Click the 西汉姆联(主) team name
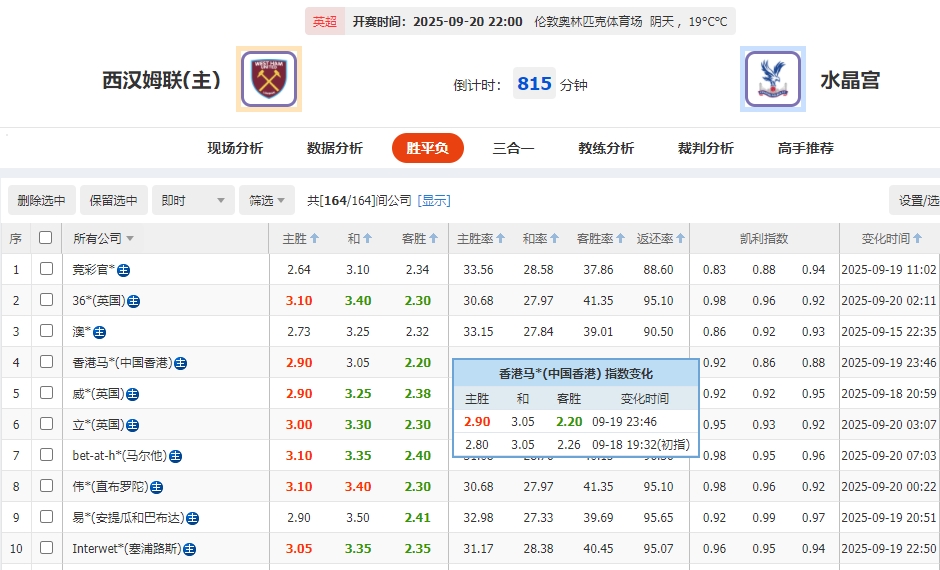 [x=162, y=80]
